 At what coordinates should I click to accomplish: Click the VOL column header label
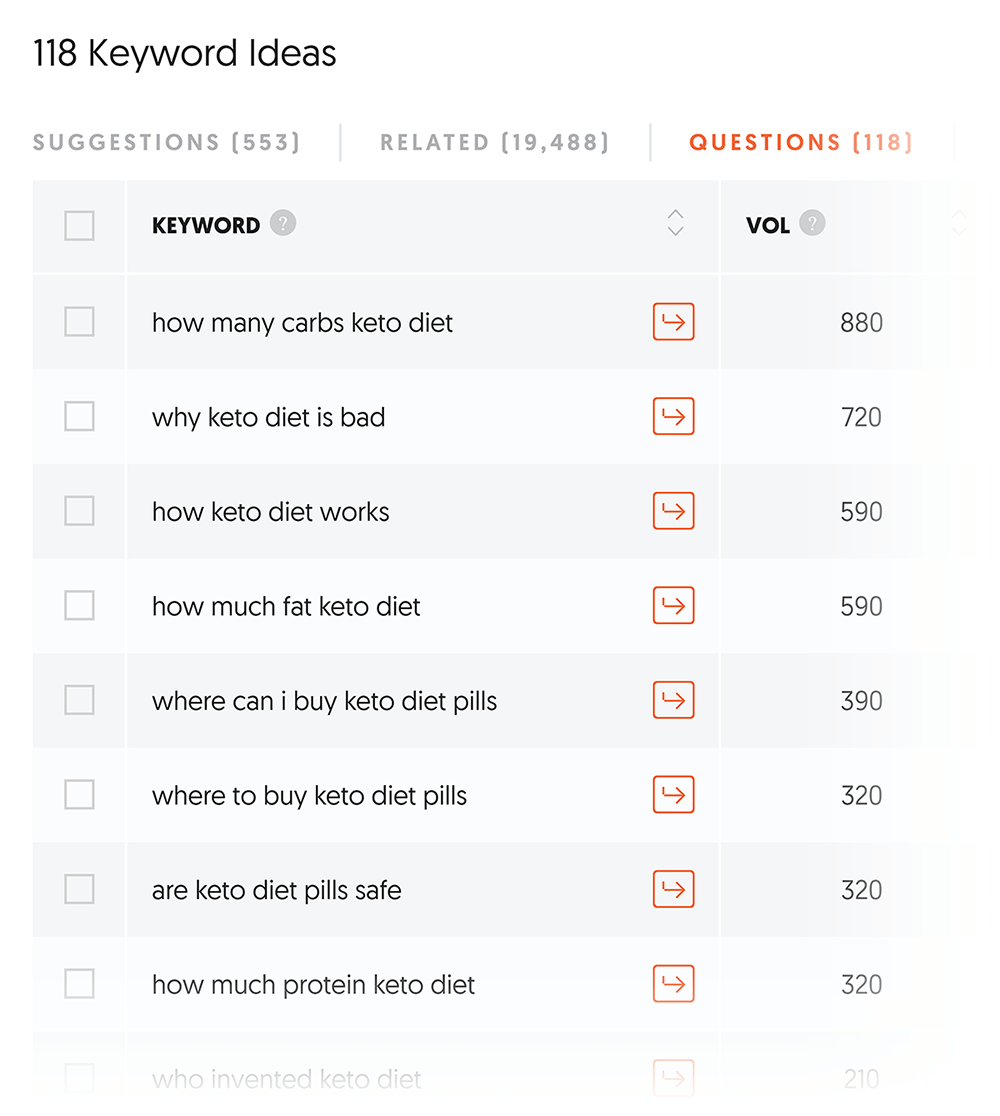(x=768, y=226)
